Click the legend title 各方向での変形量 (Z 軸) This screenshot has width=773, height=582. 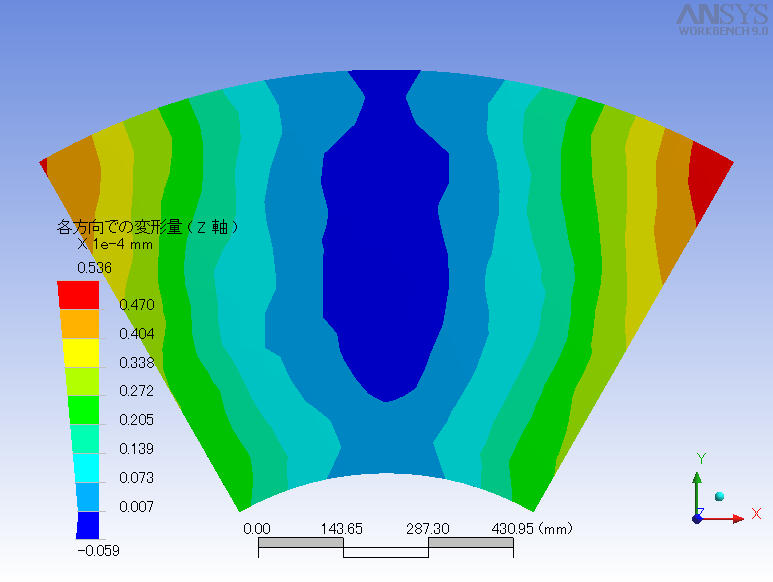pos(147,227)
